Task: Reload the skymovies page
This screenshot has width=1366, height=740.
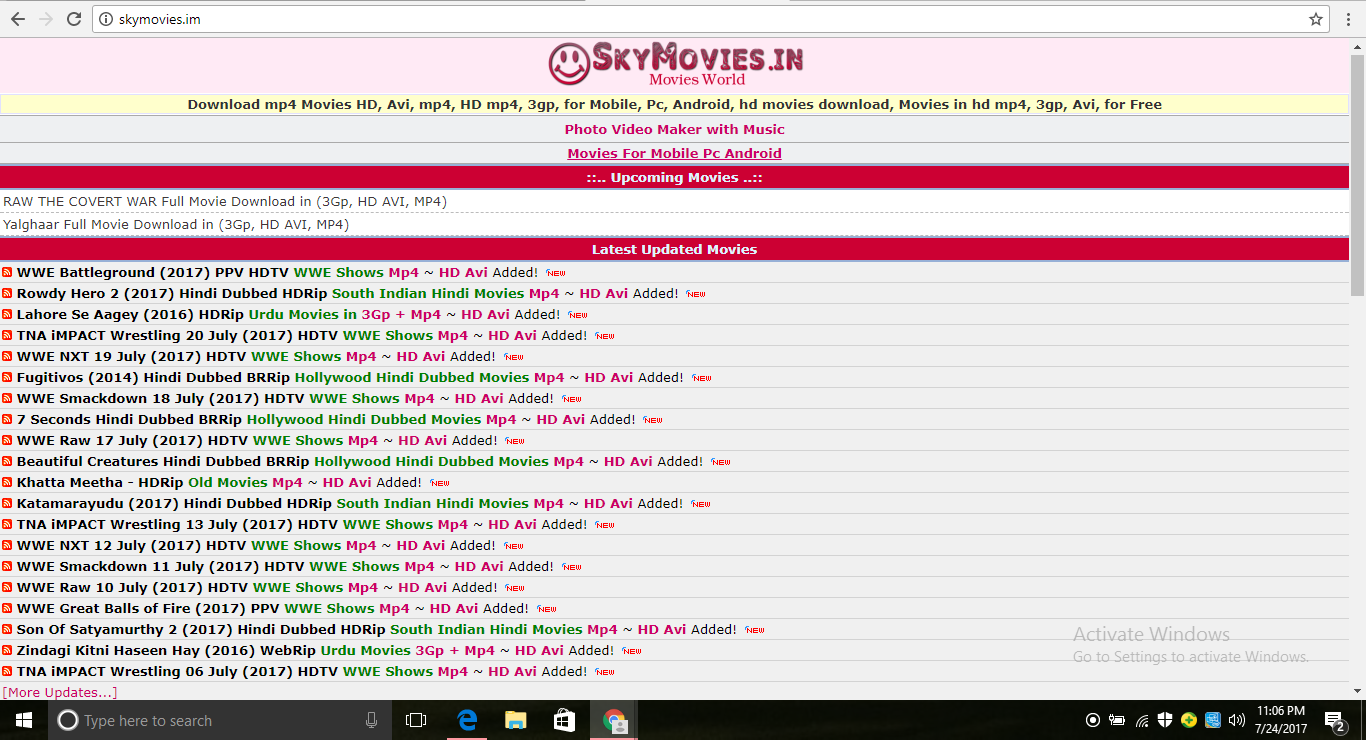Action: point(74,19)
